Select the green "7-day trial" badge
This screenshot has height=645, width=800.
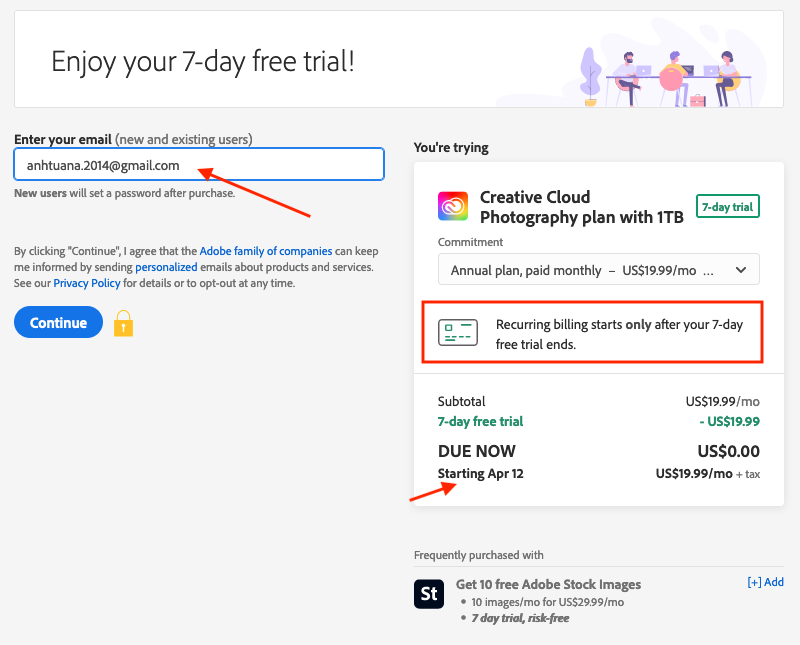pyautogui.click(x=727, y=206)
